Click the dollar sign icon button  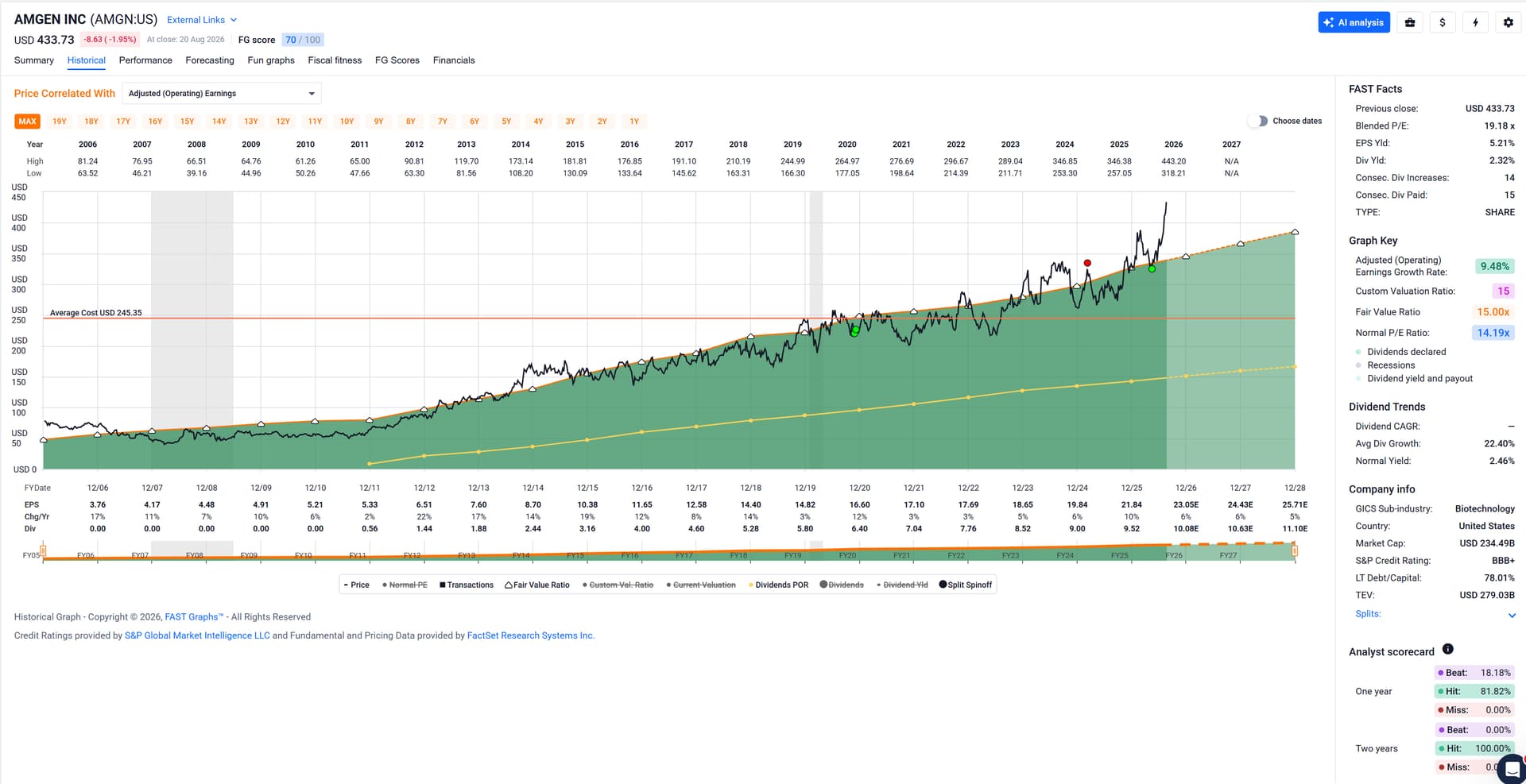(1443, 22)
